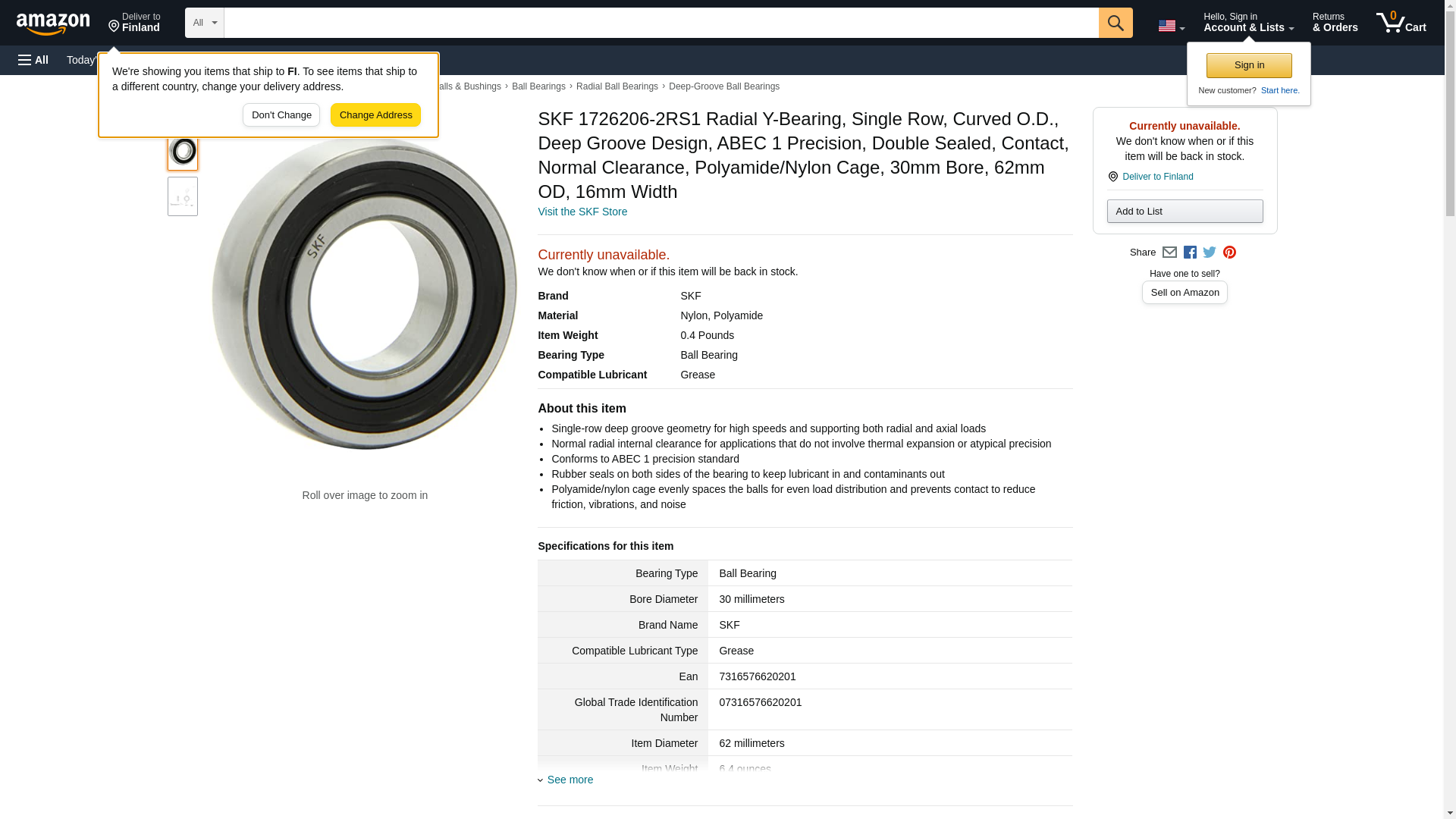The height and width of the screenshot is (819, 1456).
Task: Click Add to List button
Action: click(1185, 212)
